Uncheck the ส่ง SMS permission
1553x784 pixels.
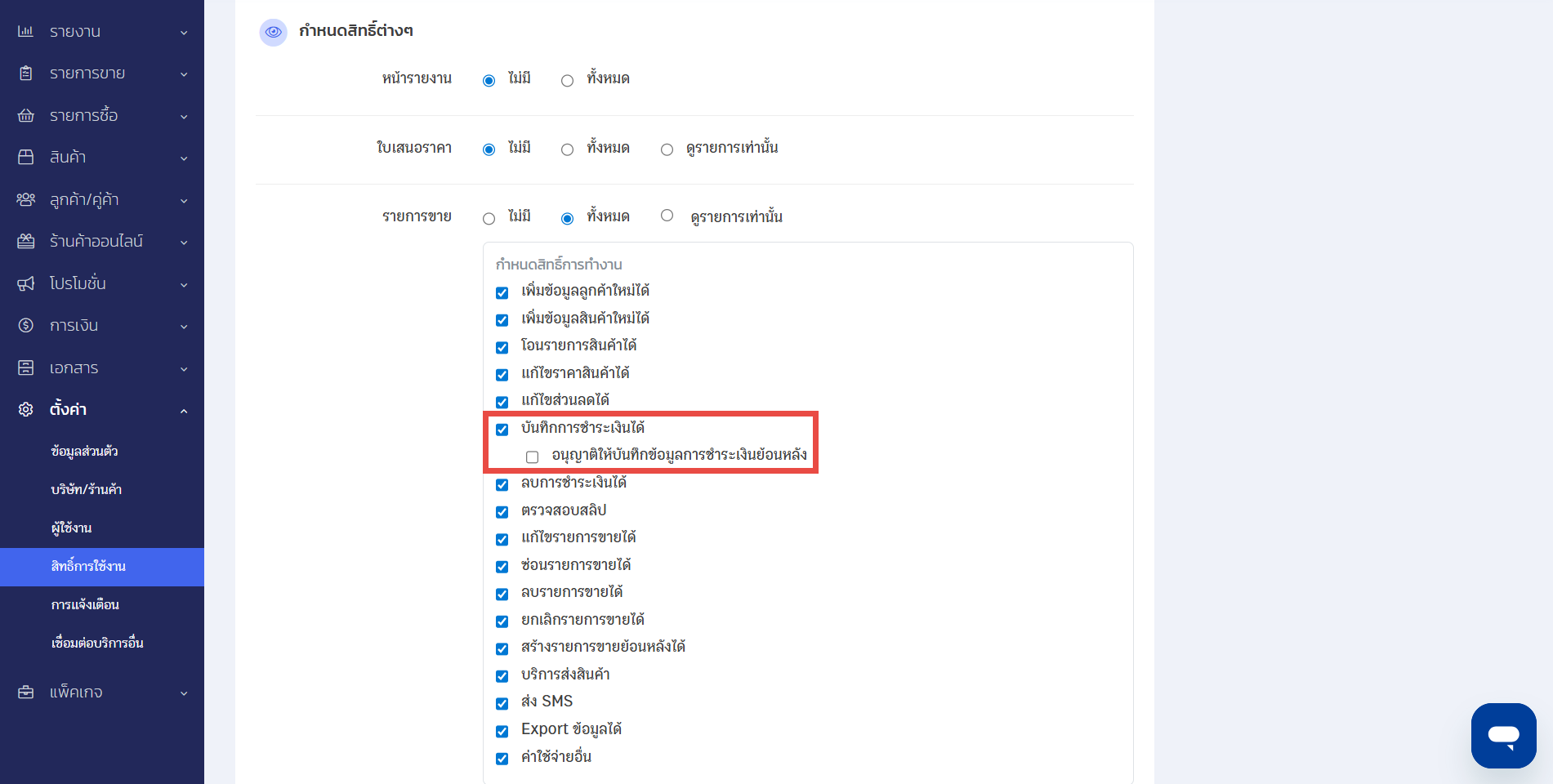tap(502, 703)
